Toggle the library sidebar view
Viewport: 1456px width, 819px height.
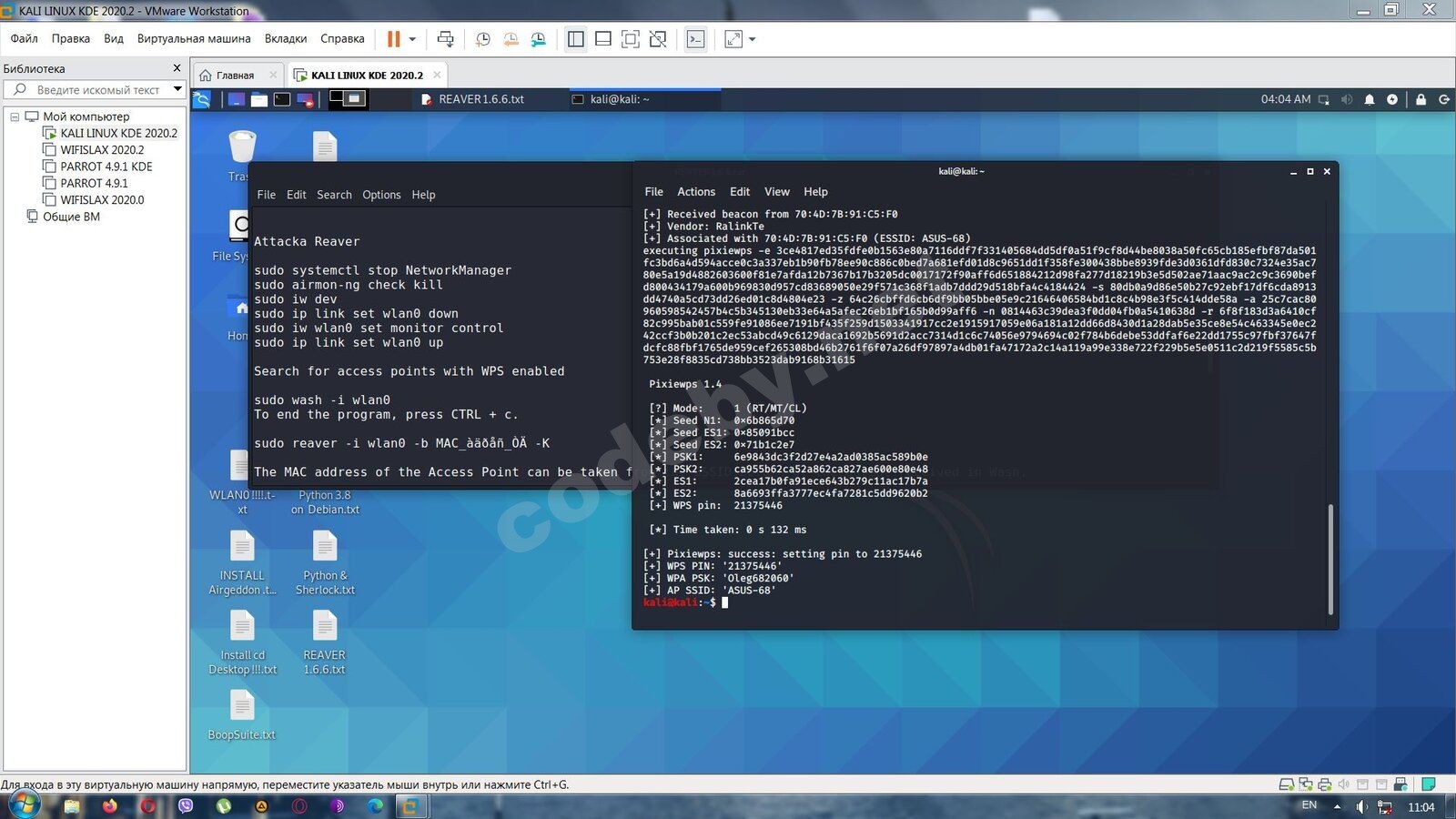pyautogui.click(x=575, y=39)
